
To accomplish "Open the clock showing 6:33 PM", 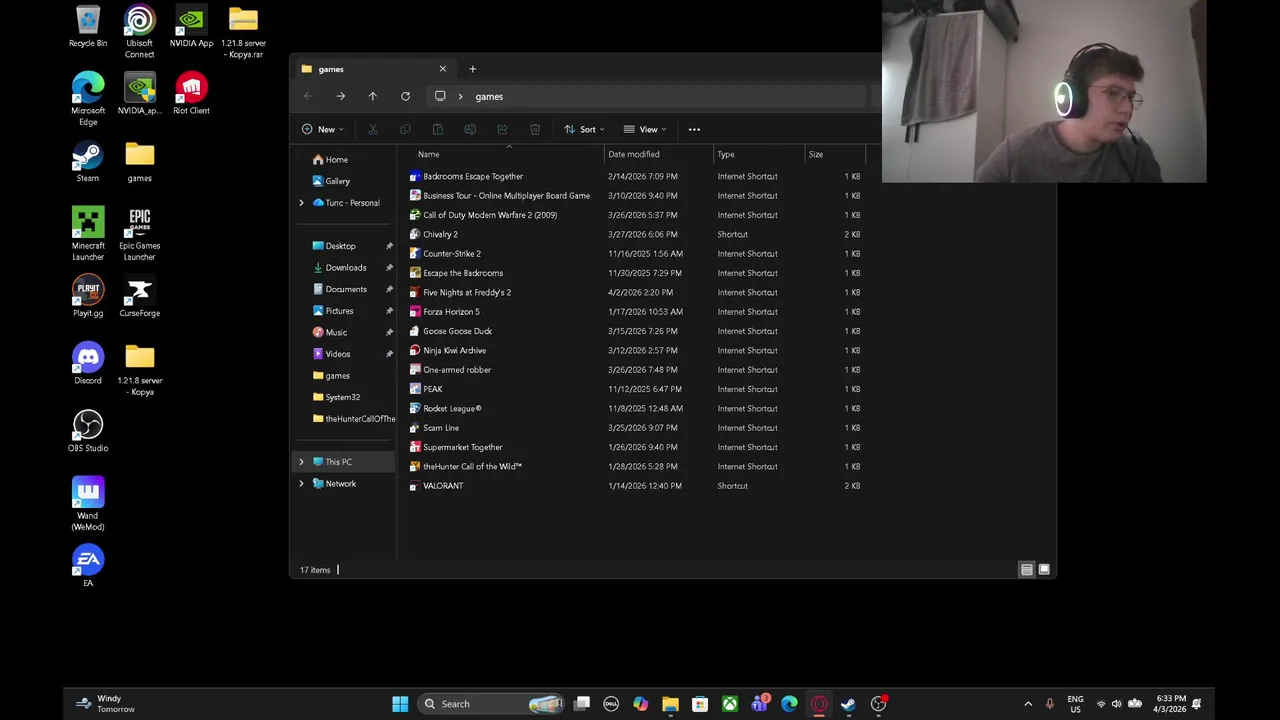I will [1171, 704].
